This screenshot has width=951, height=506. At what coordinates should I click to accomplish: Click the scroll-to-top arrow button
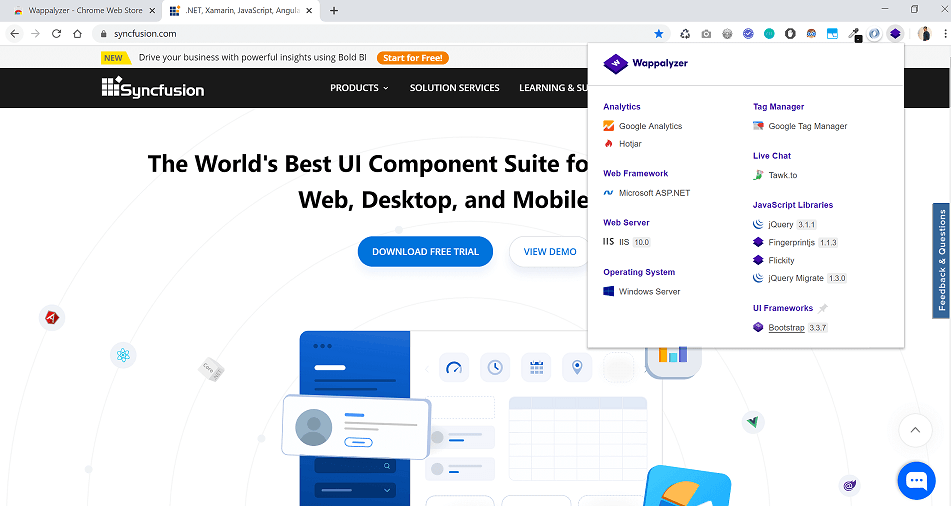[915, 430]
